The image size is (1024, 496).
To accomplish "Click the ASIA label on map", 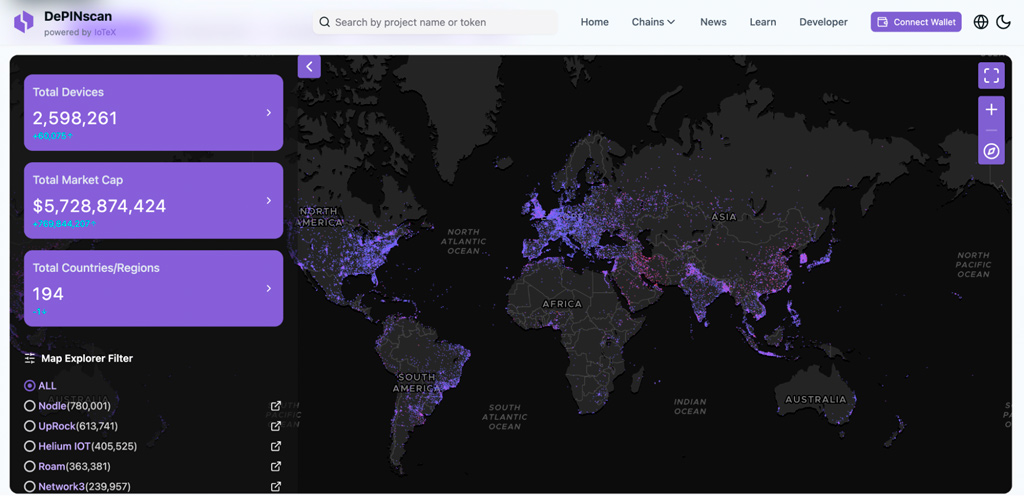I will pos(724,217).
